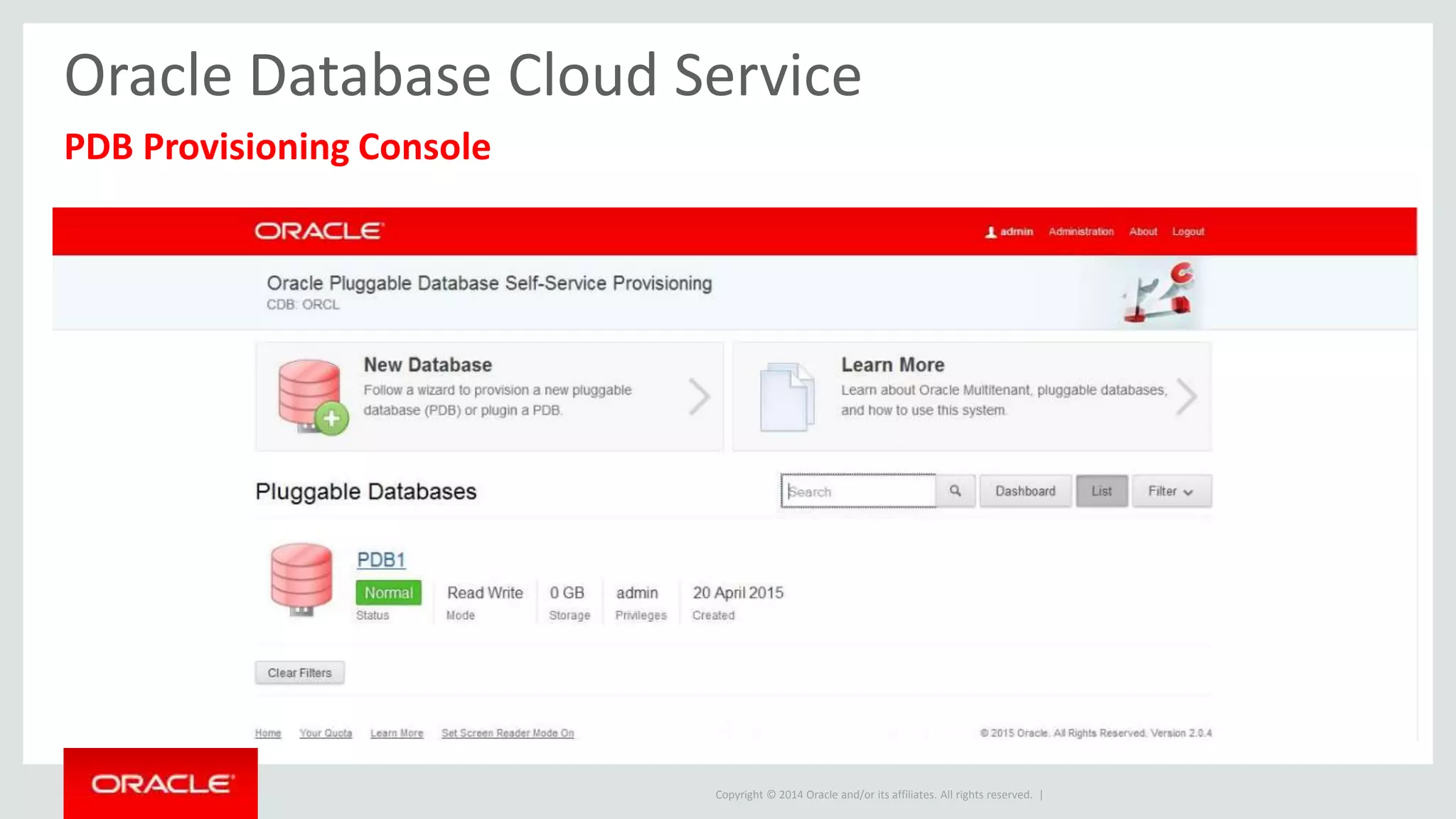Switch to Dashboard view
This screenshot has height=819, width=1456.
1025,491
